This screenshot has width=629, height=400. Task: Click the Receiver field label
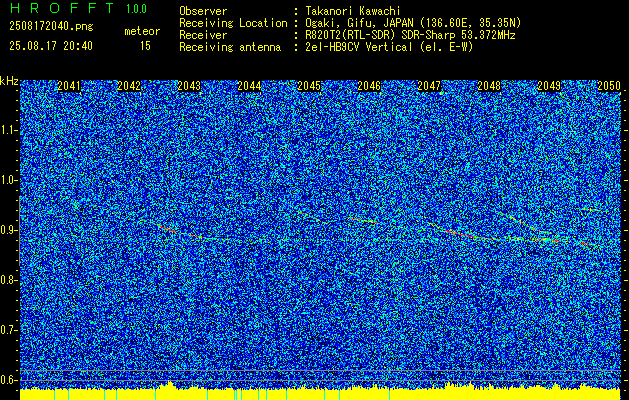[x=203, y=35]
